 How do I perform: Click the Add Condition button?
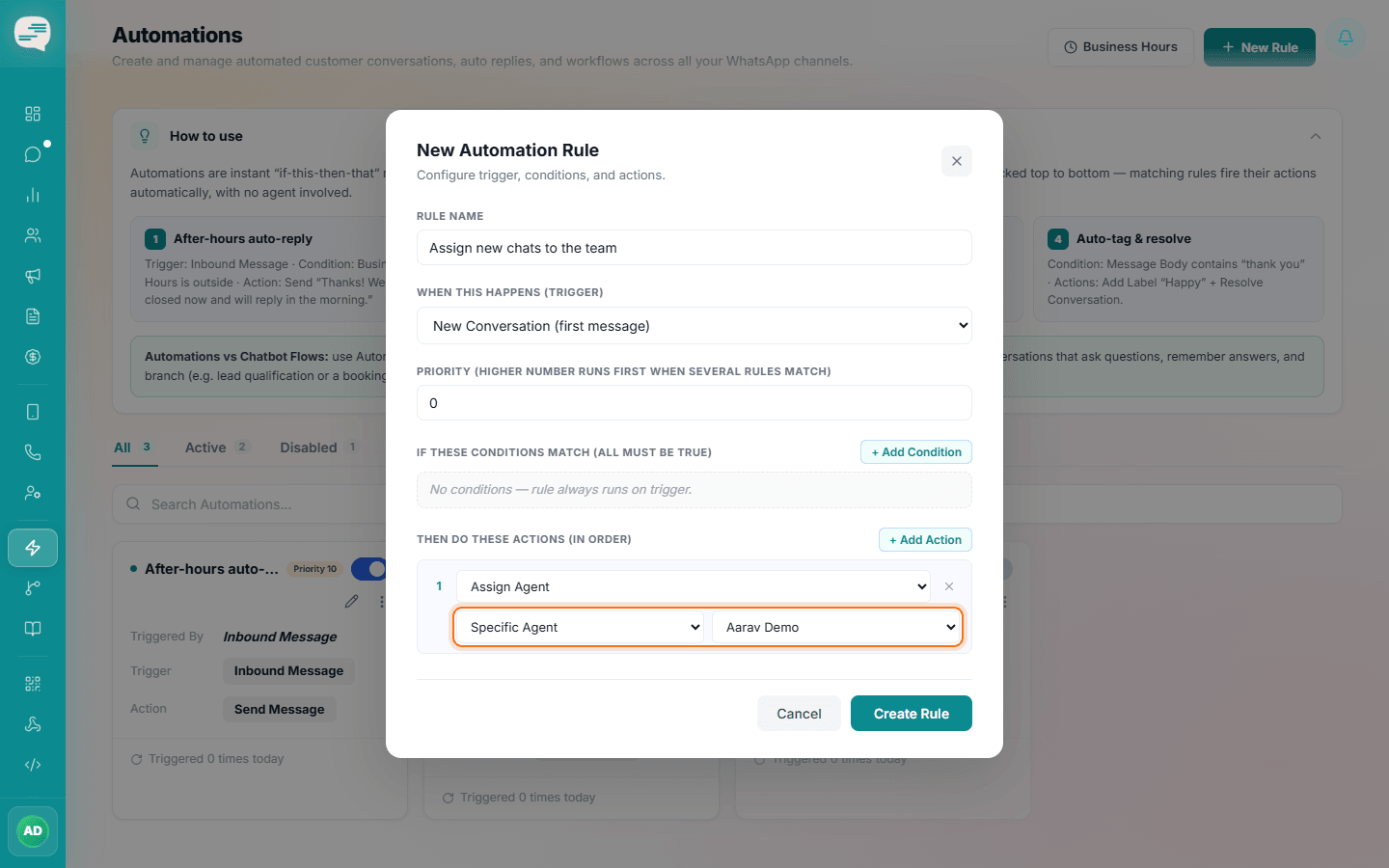916,452
